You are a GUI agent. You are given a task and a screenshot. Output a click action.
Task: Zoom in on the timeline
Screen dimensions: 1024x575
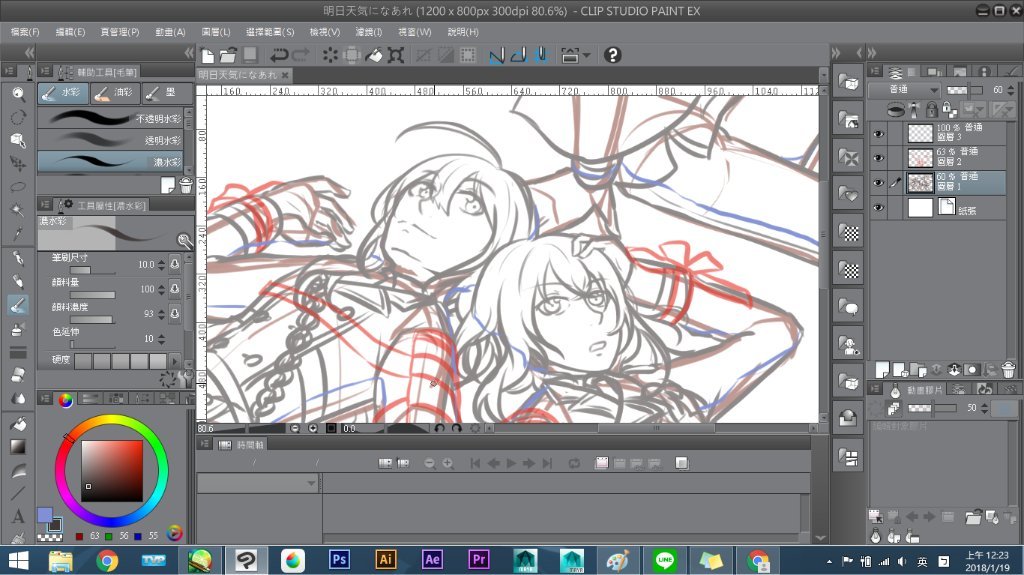pos(448,463)
